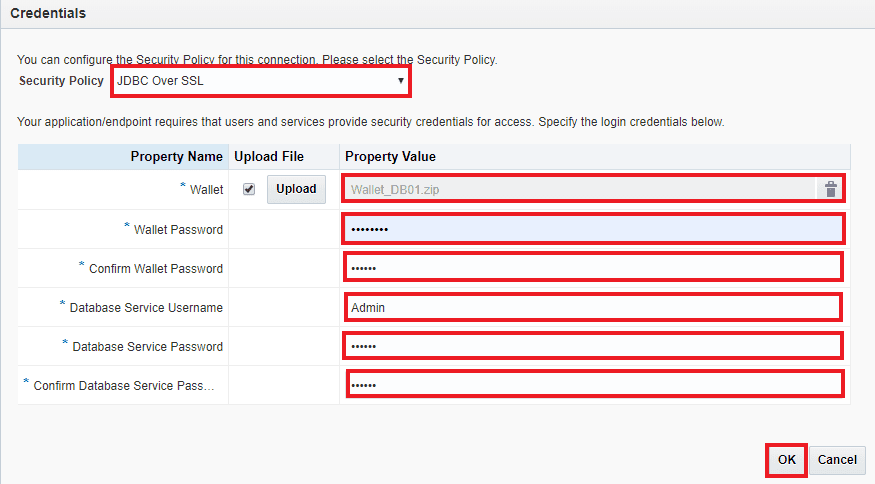Screen dimensions: 875x484
Task: Click the Property Name column header
Action: click(x=176, y=157)
